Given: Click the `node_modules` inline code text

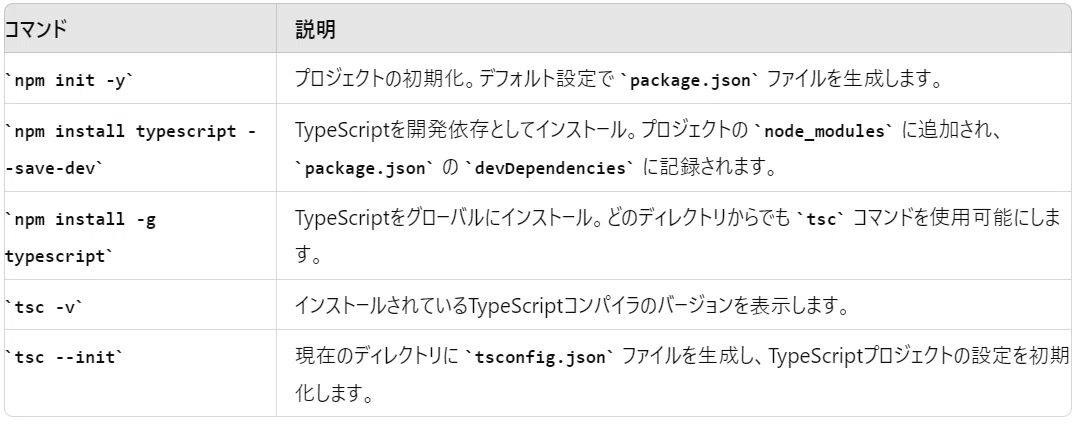Looking at the screenshot, I should [824, 131].
